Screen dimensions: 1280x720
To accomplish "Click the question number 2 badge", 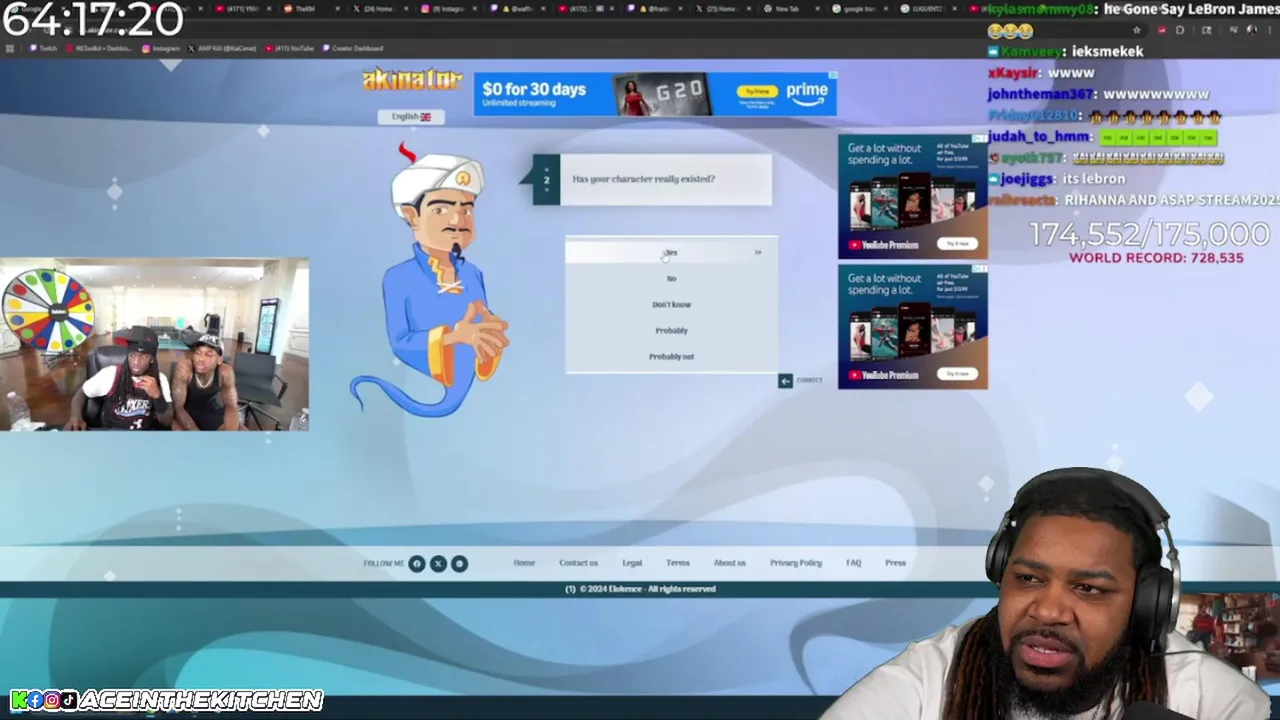I will [x=546, y=180].
